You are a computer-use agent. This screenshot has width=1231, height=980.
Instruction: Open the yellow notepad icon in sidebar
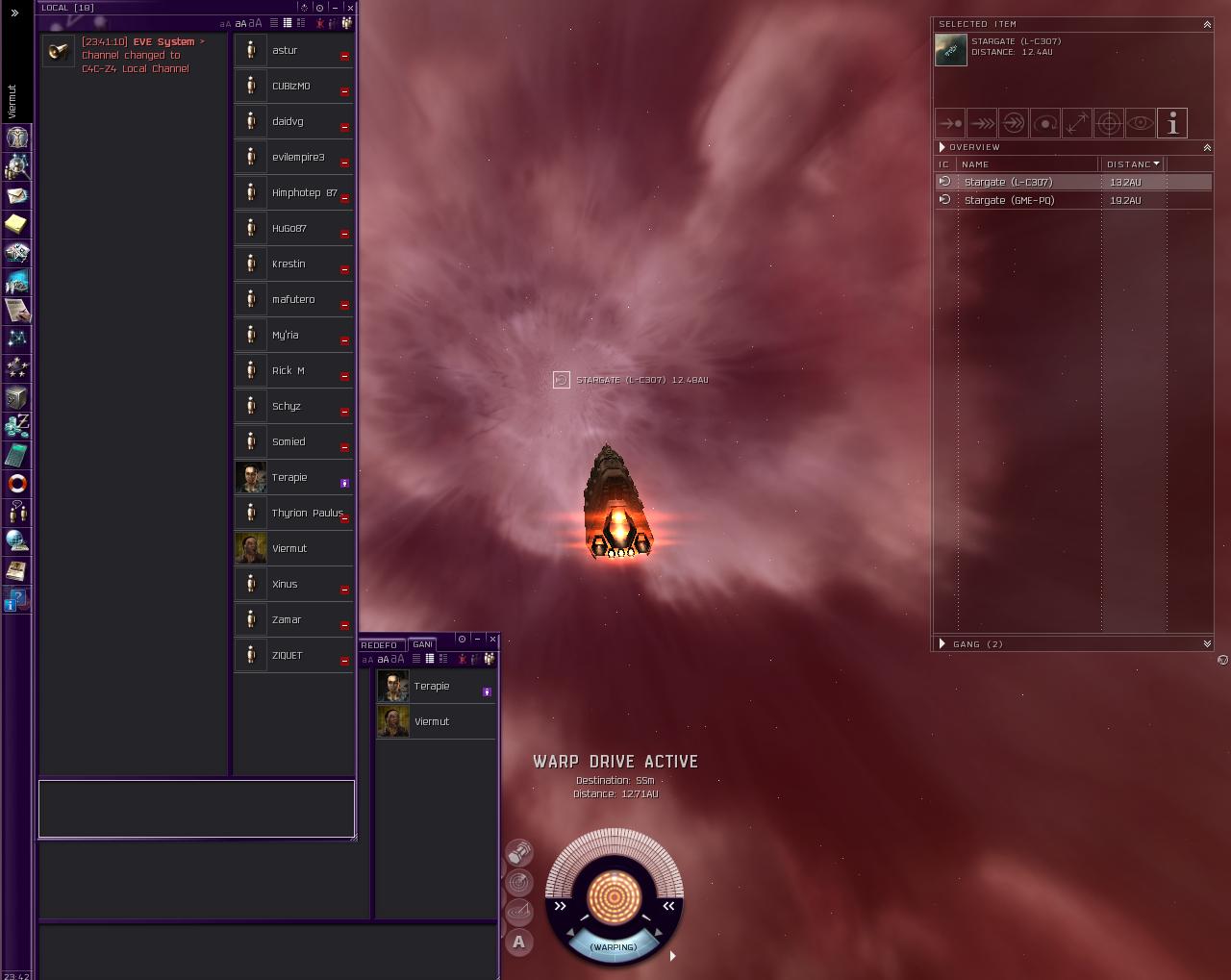[17, 224]
